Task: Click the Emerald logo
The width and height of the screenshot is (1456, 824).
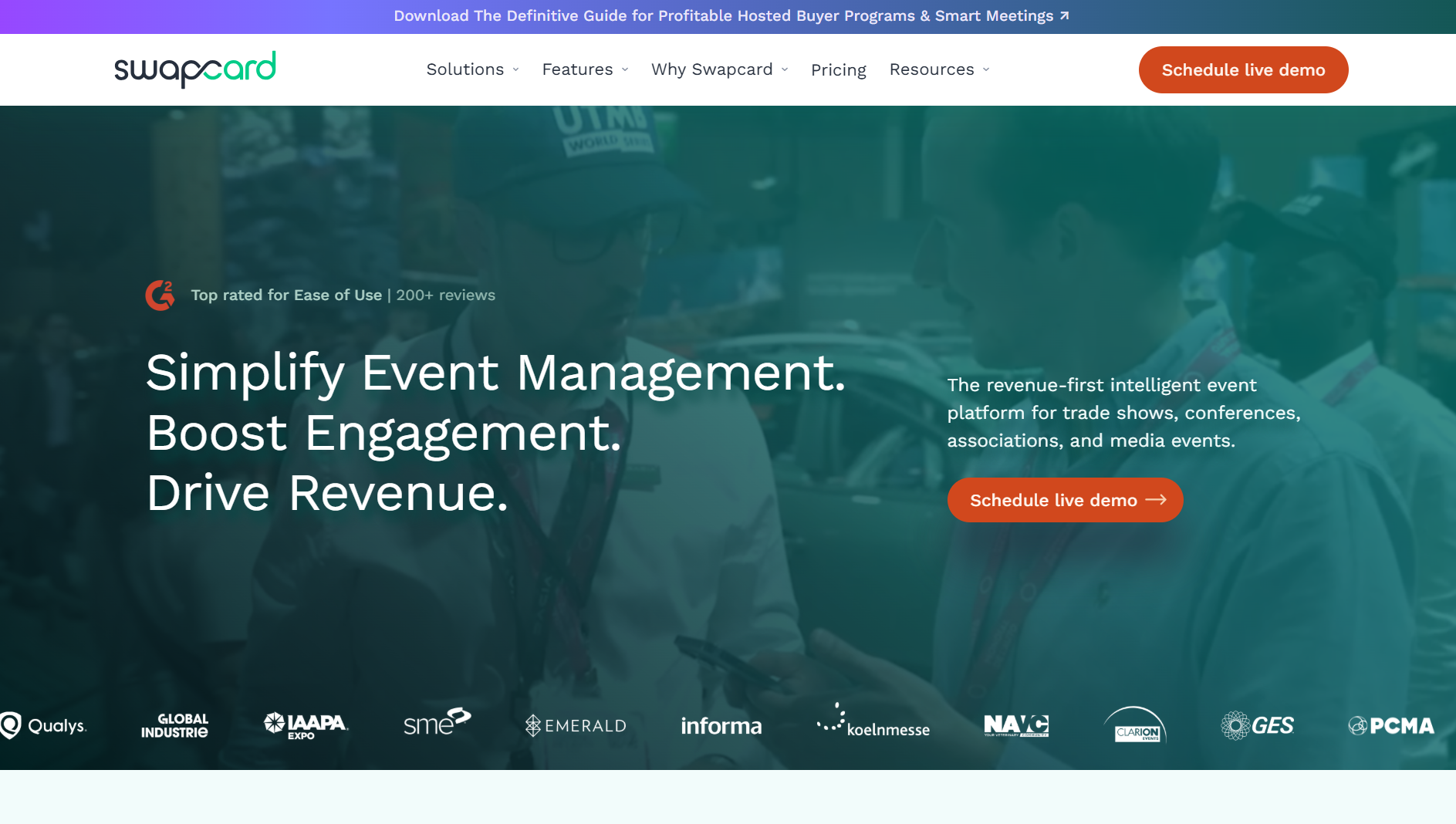Action: point(576,726)
